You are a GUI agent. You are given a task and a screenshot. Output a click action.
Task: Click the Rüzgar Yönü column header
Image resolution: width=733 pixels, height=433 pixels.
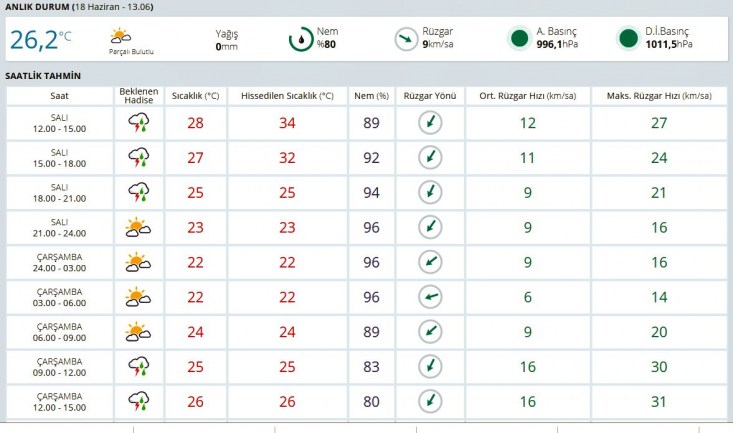click(x=430, y=96)
